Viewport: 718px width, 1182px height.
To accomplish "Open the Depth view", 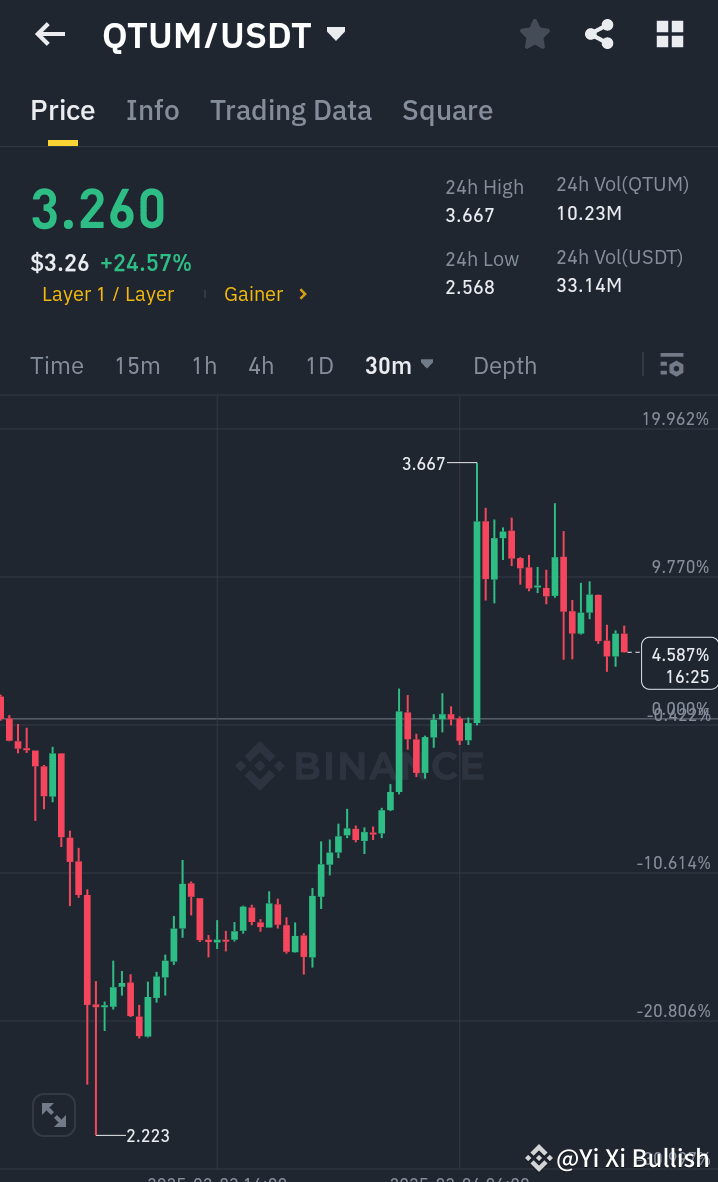I will 504,365.
